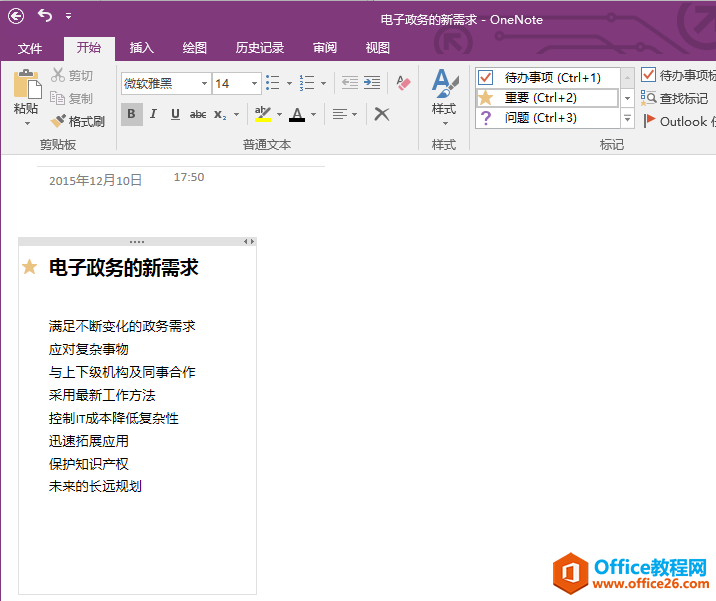Toggle bold formatting
The image size is (716, 601).
[132, 114]
